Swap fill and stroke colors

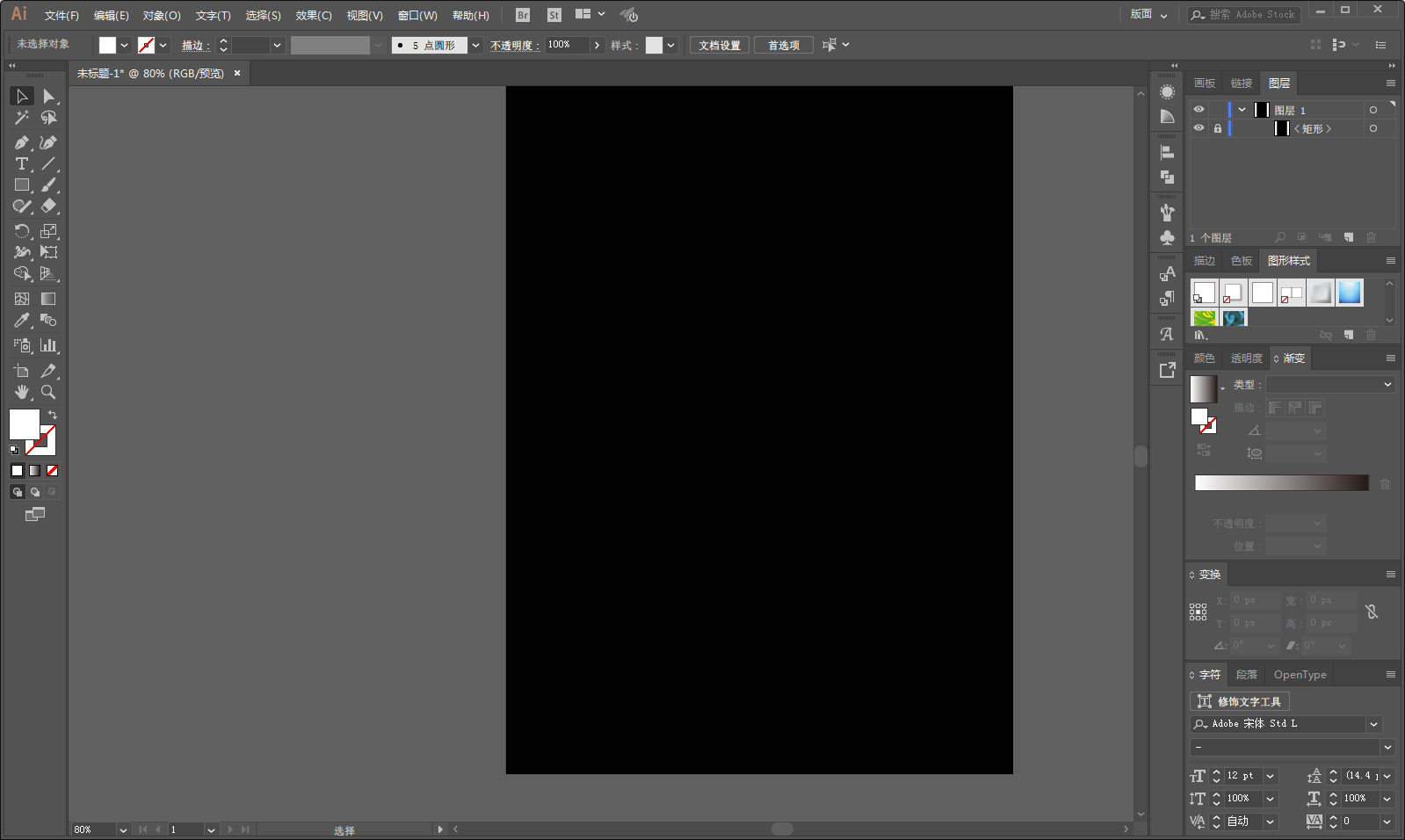tap(53, 415)
